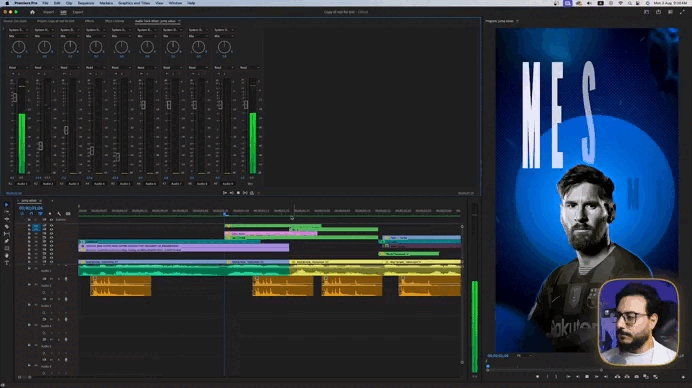Click Export Frame camera icon
Viewport: 692px width, 388px height.
point(636,377)
